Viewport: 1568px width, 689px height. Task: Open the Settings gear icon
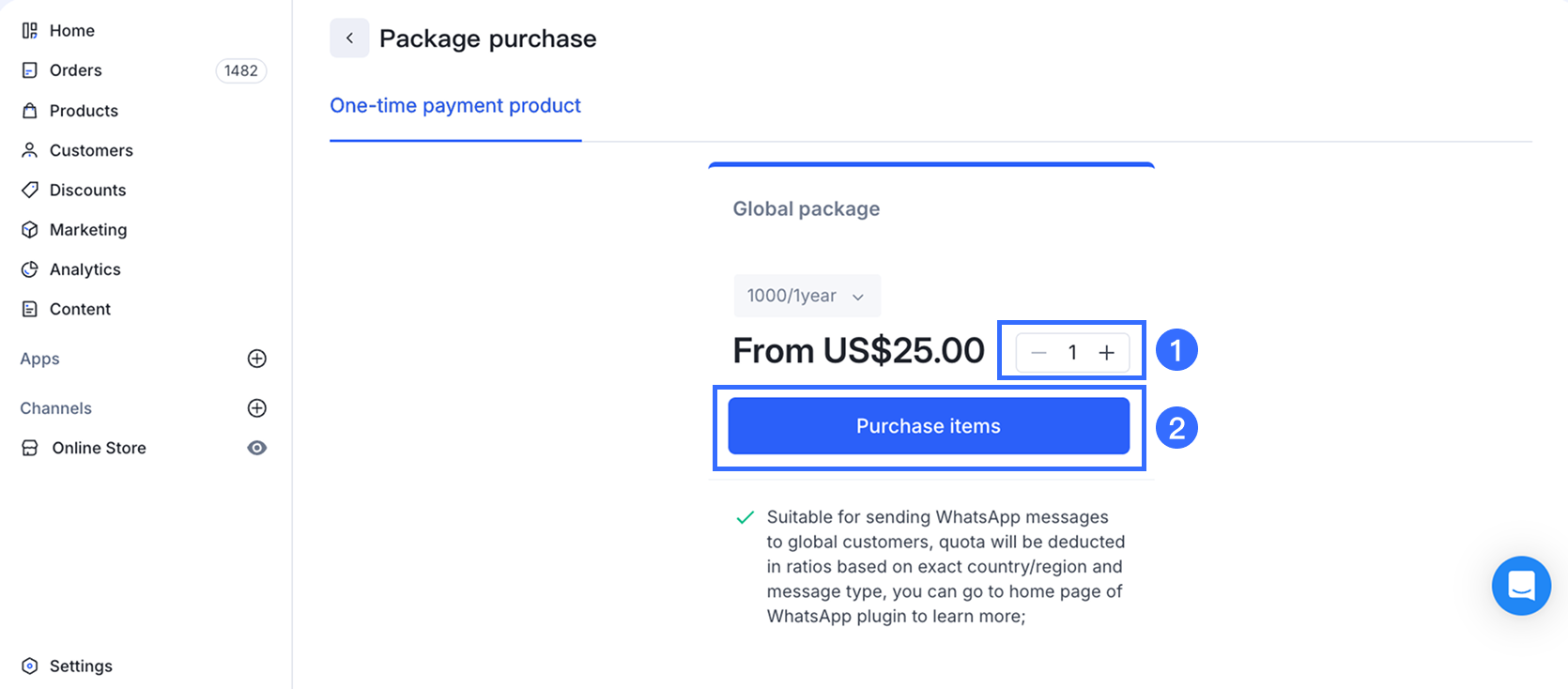coord(30,666)
